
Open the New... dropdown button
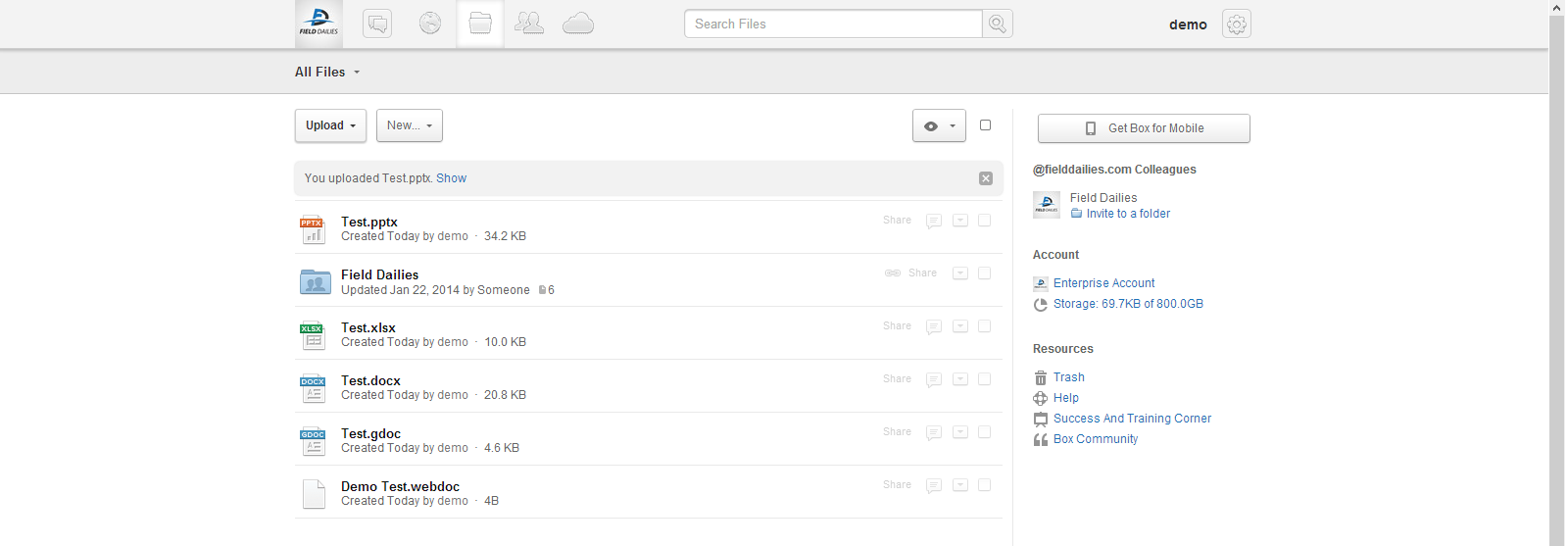(410, 125)
